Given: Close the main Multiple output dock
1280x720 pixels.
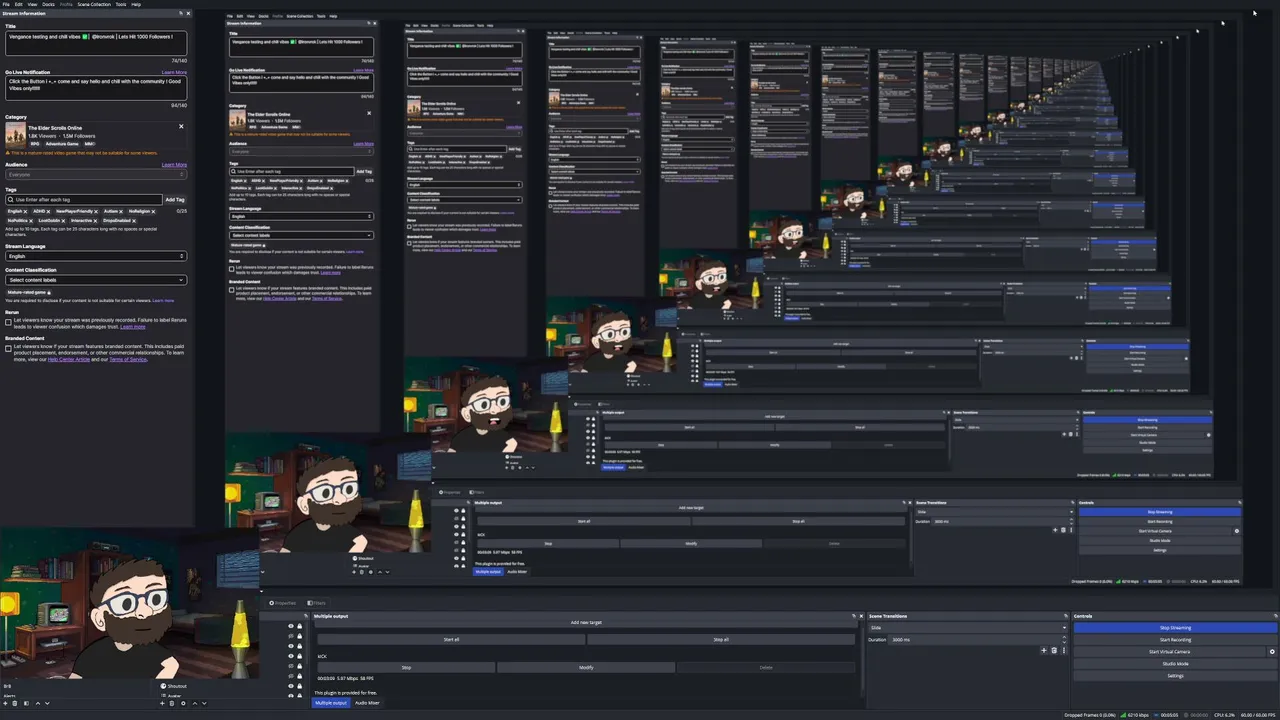Looking at the screenshot, I should (x=862, y=616).
